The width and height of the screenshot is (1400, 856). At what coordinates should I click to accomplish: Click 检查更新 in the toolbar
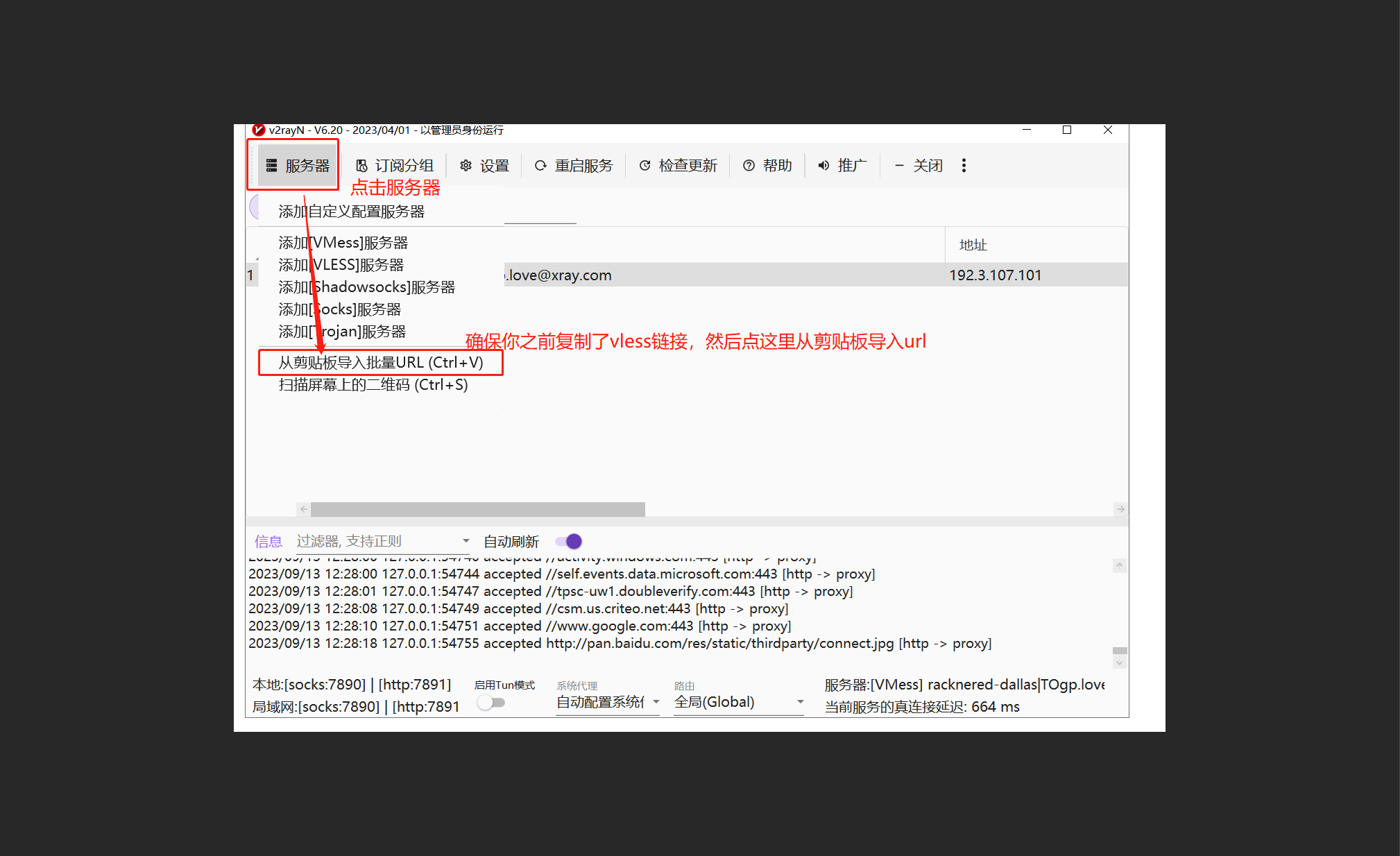coord(678,166)
